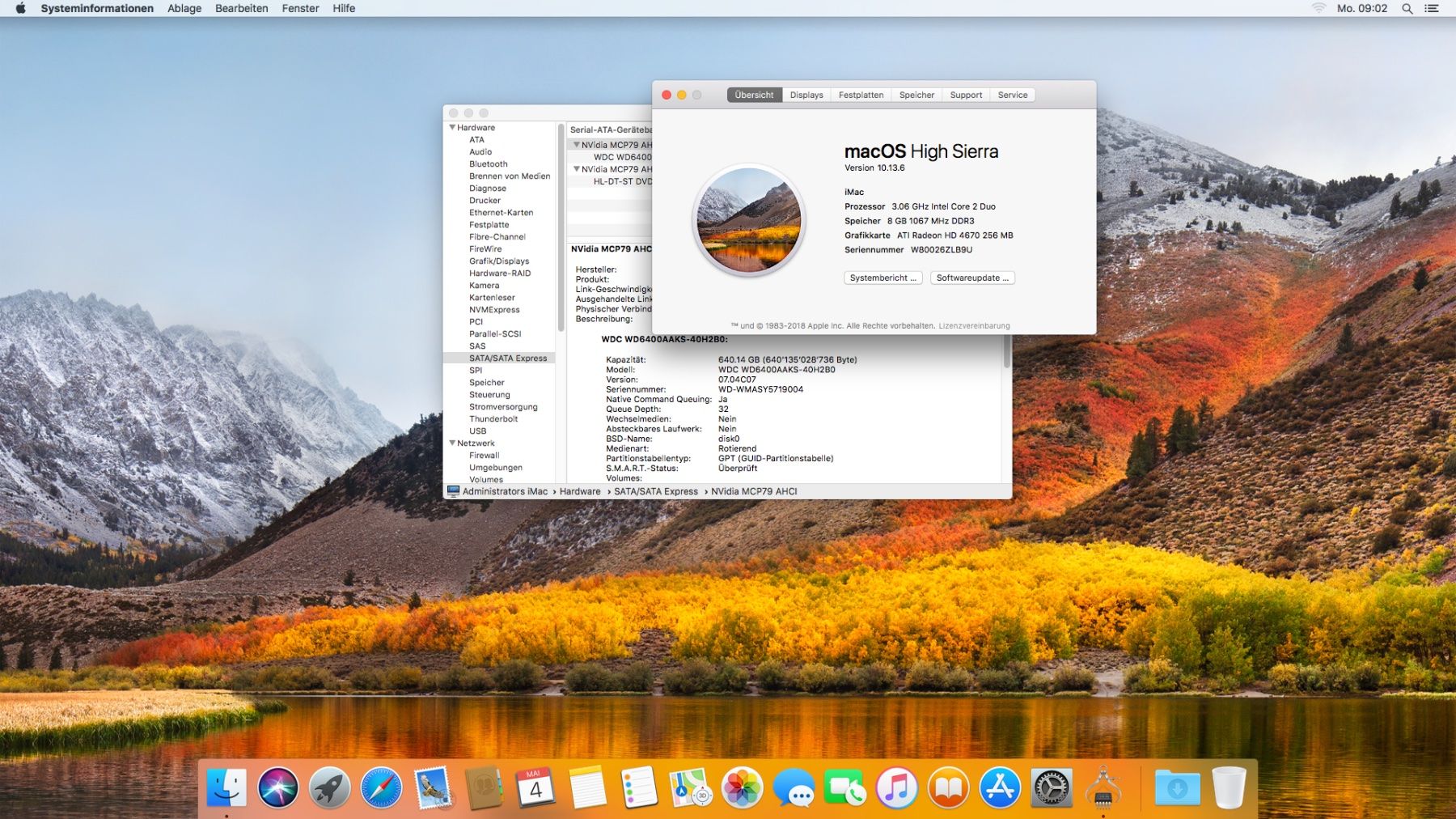Open Maps icon in the dock
The image size is (1456, 819).
click(690, 787)
